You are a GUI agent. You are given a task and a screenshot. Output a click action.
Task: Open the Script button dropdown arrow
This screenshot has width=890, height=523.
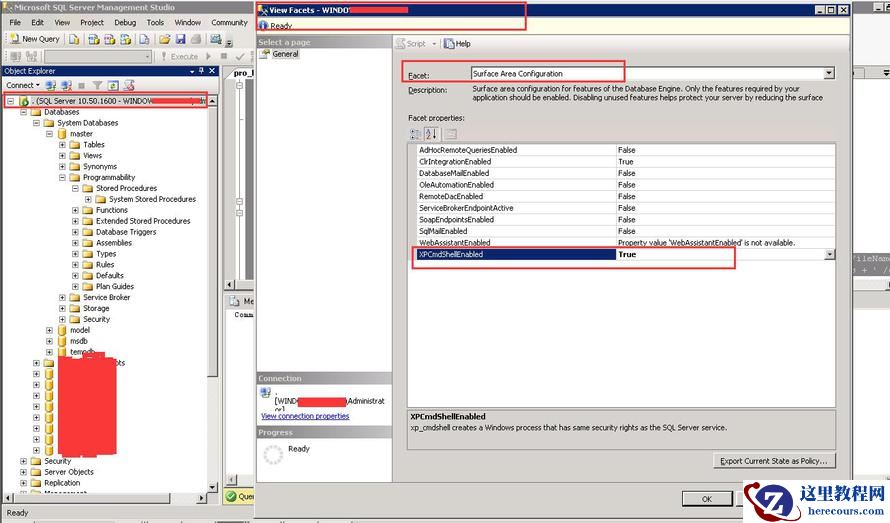pyautogui.click(x=434, y=44)
